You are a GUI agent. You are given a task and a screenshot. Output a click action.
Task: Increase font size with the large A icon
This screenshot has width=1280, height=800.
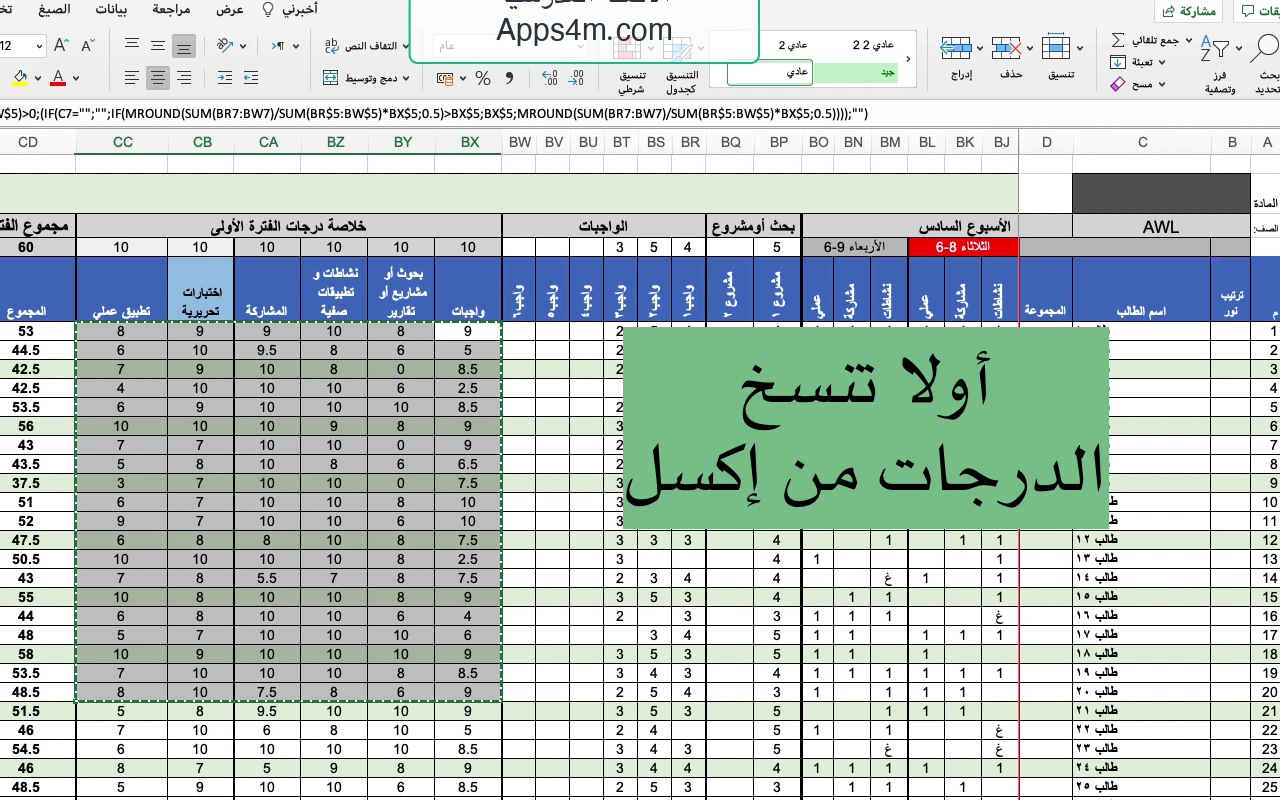(x=61, y=46)
